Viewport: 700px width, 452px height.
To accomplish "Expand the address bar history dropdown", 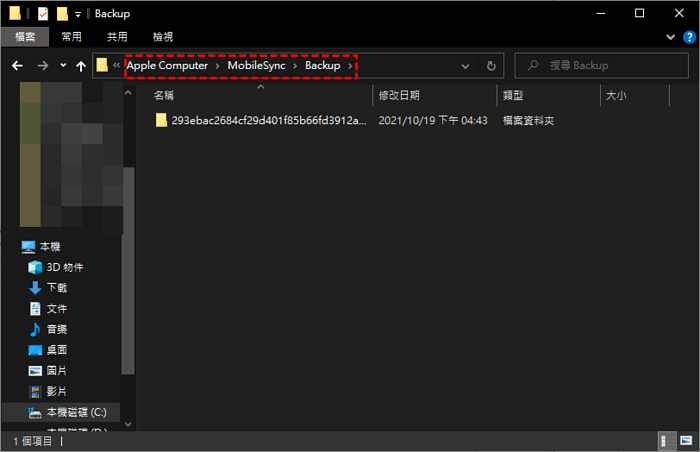I will tap(466, 66).
